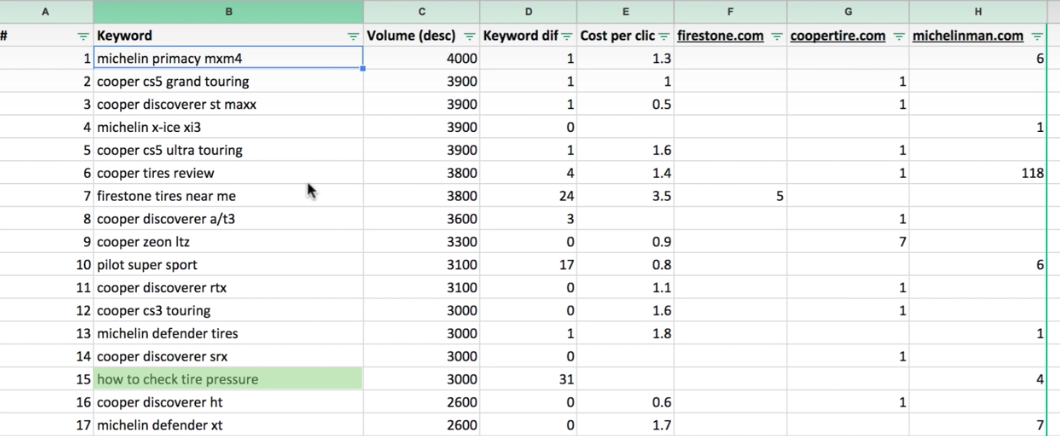Click michelinman.com rank value 118

(x=978, y=173)
